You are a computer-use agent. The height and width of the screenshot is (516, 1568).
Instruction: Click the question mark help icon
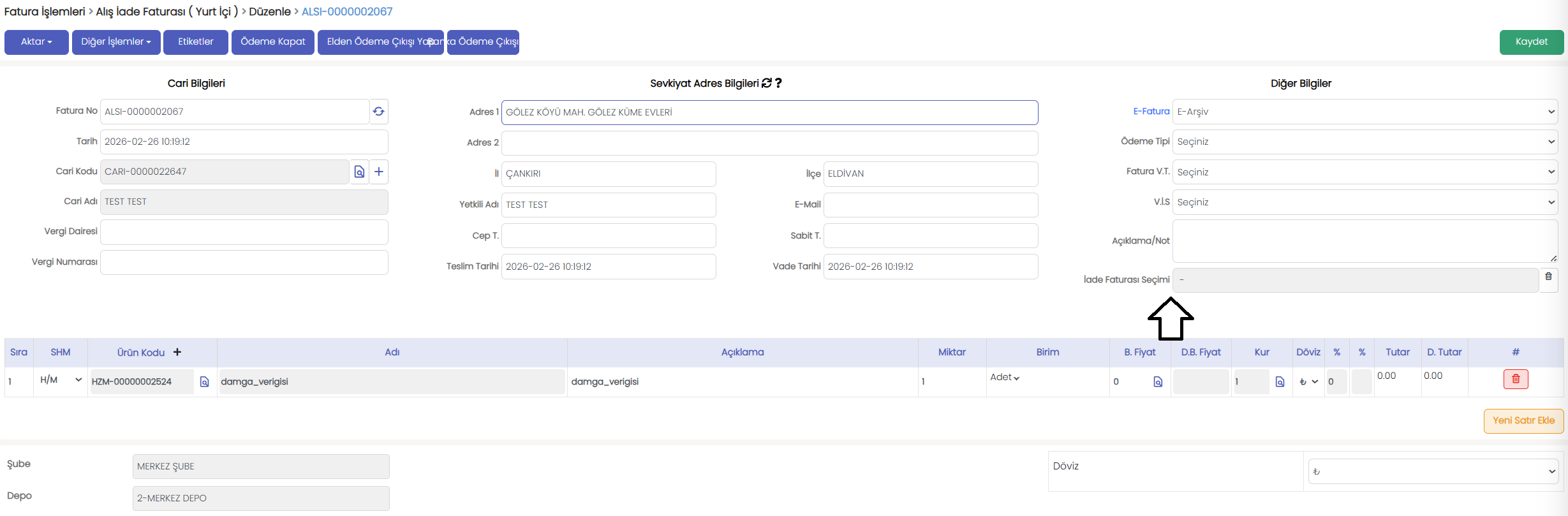(779, 83)
